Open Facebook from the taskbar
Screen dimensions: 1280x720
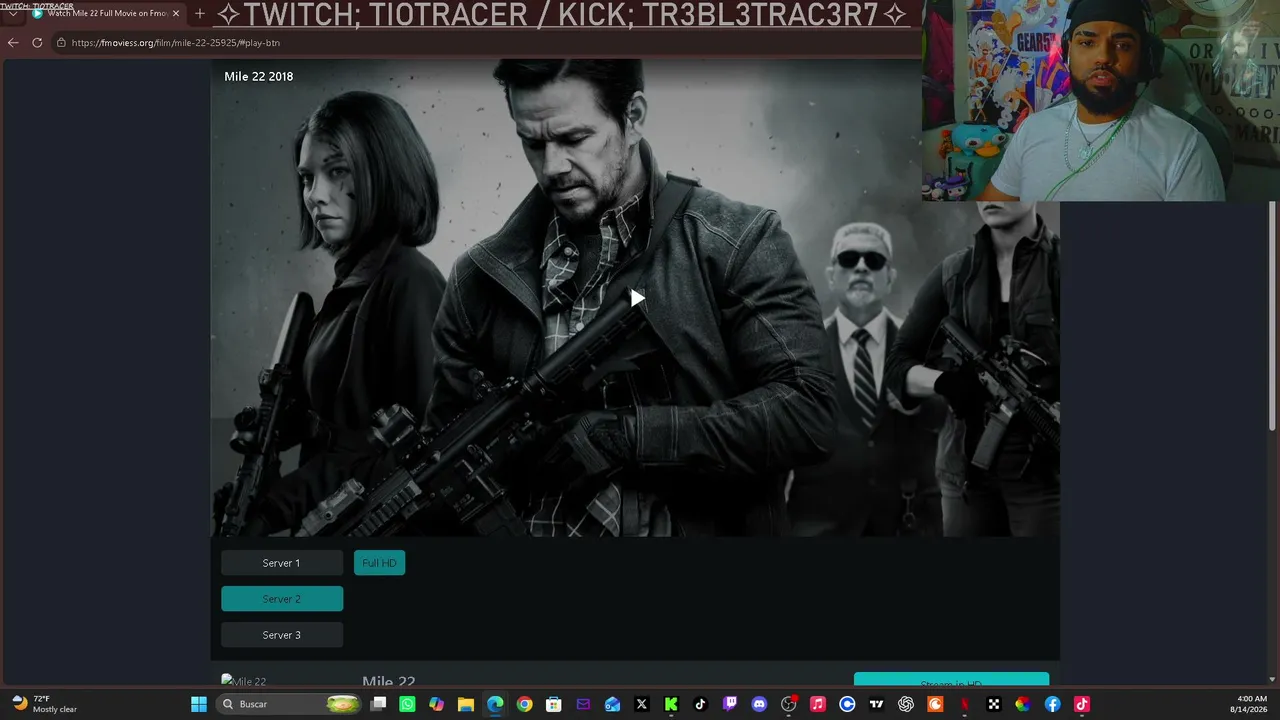[x=1052, y=704]
